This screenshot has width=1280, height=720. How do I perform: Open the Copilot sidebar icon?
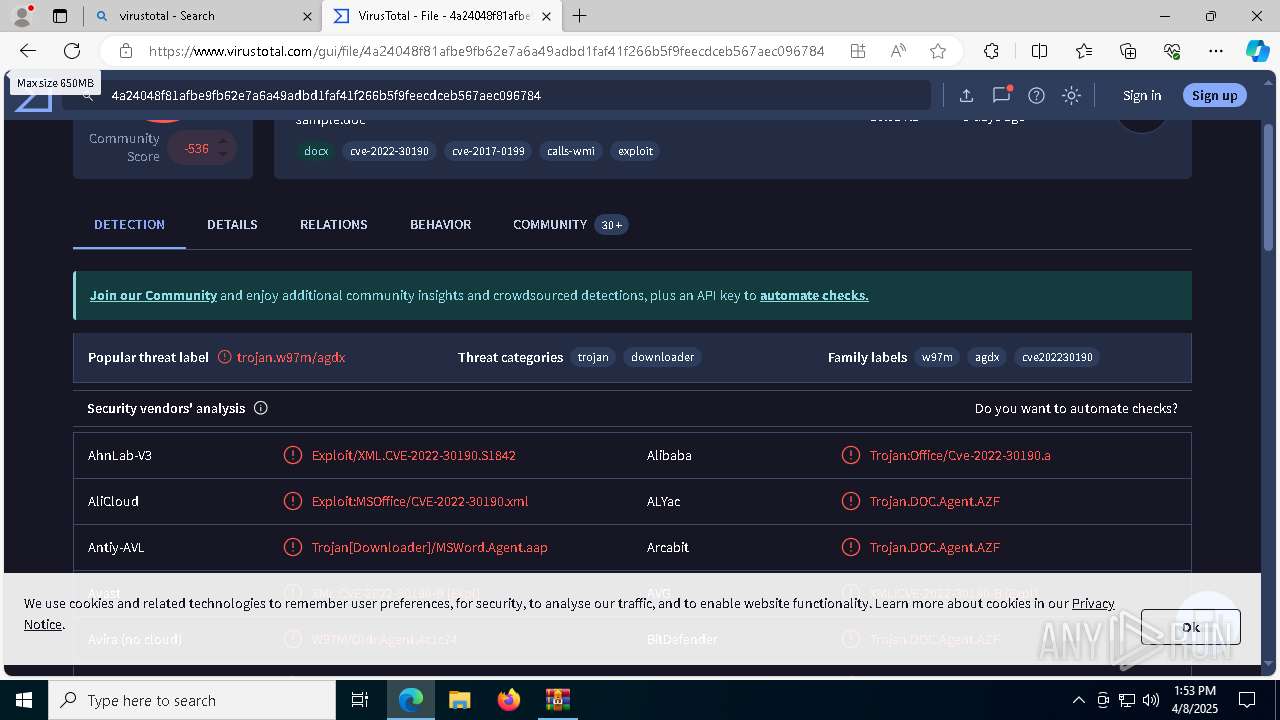[x=1257, y=51]
